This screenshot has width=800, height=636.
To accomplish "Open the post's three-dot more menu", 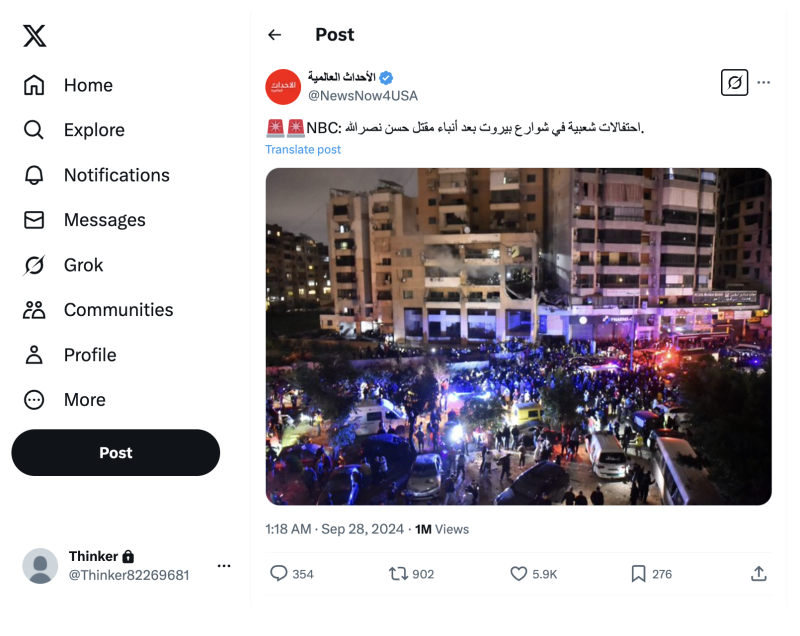I will pos(764,82).
